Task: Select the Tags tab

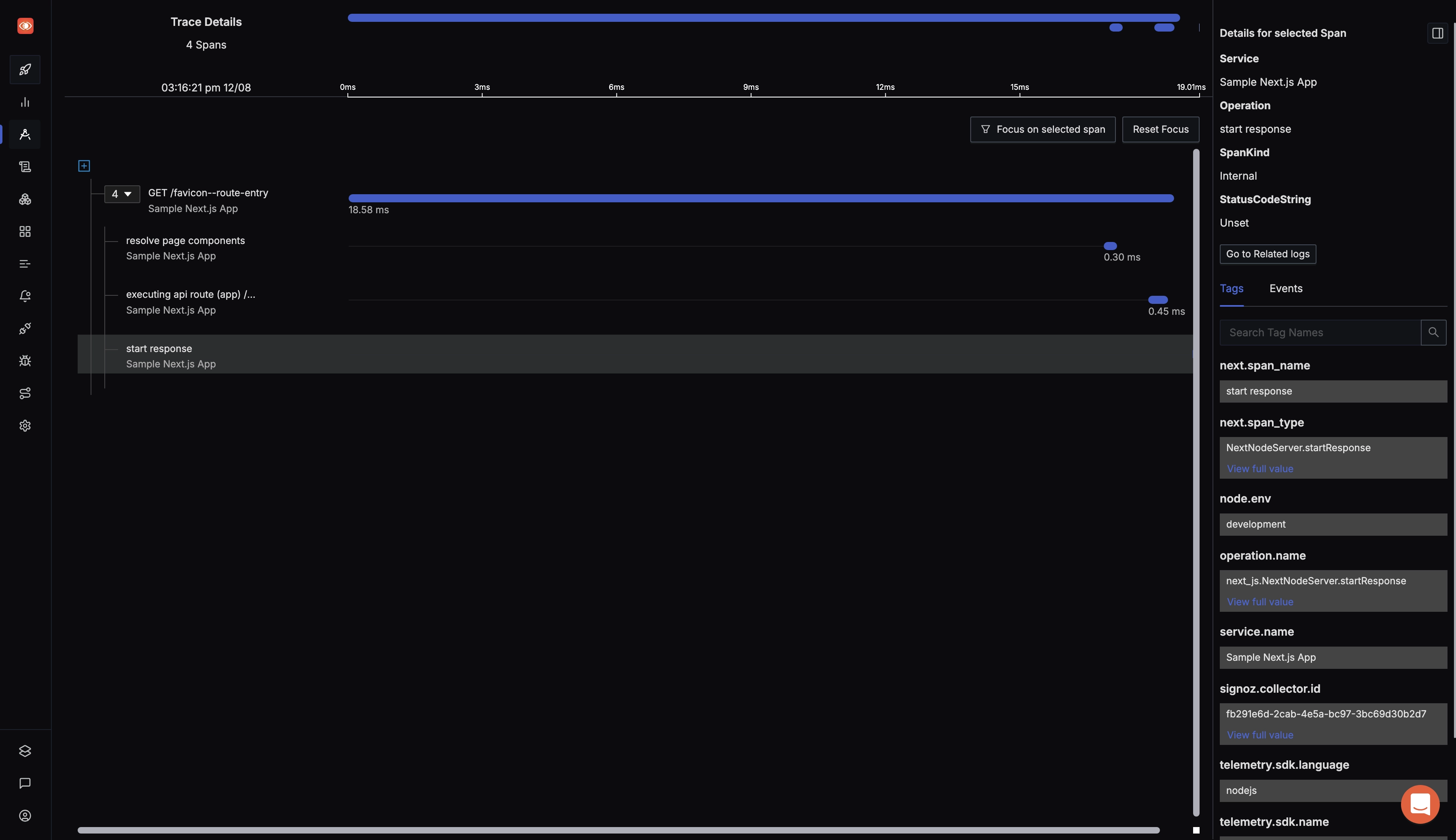Action: tap(1231, 289)
